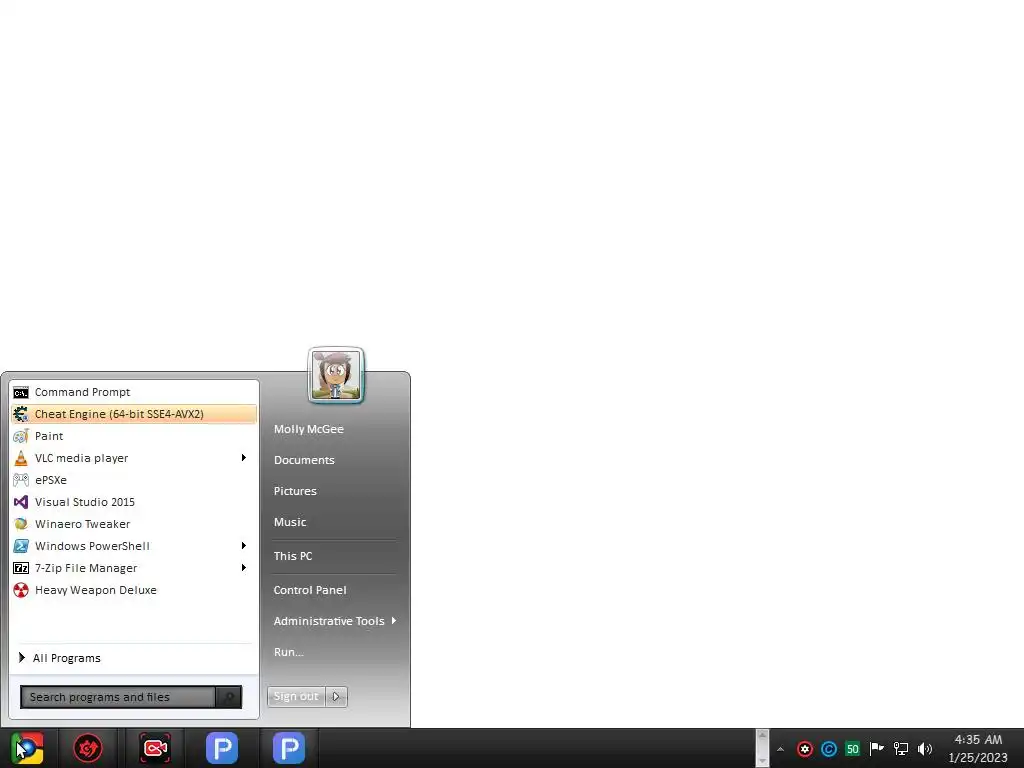1024x768 pixels.
Task: Open This PC
Action: point(293,556)
